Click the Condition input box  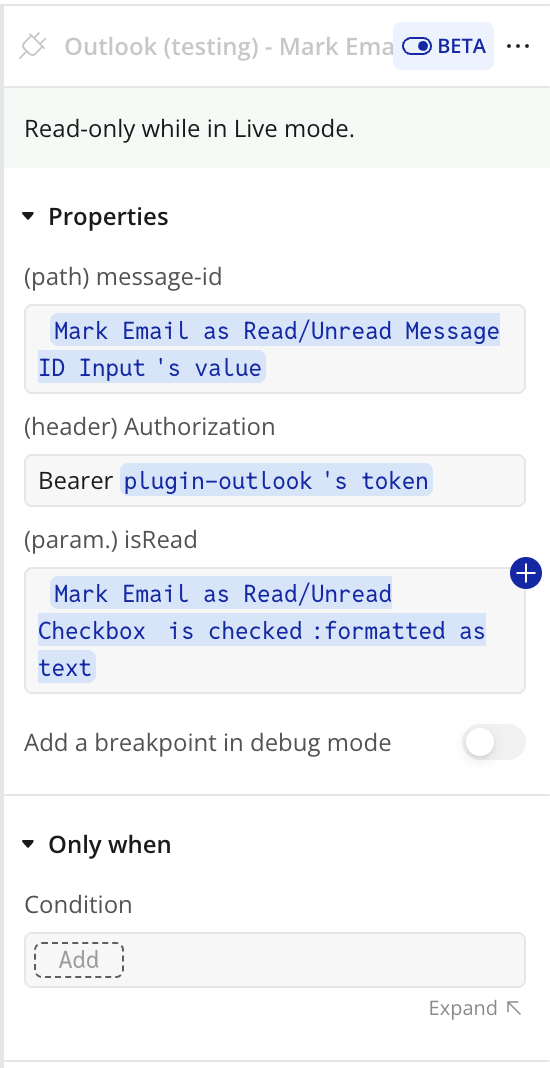click(275, 960)
